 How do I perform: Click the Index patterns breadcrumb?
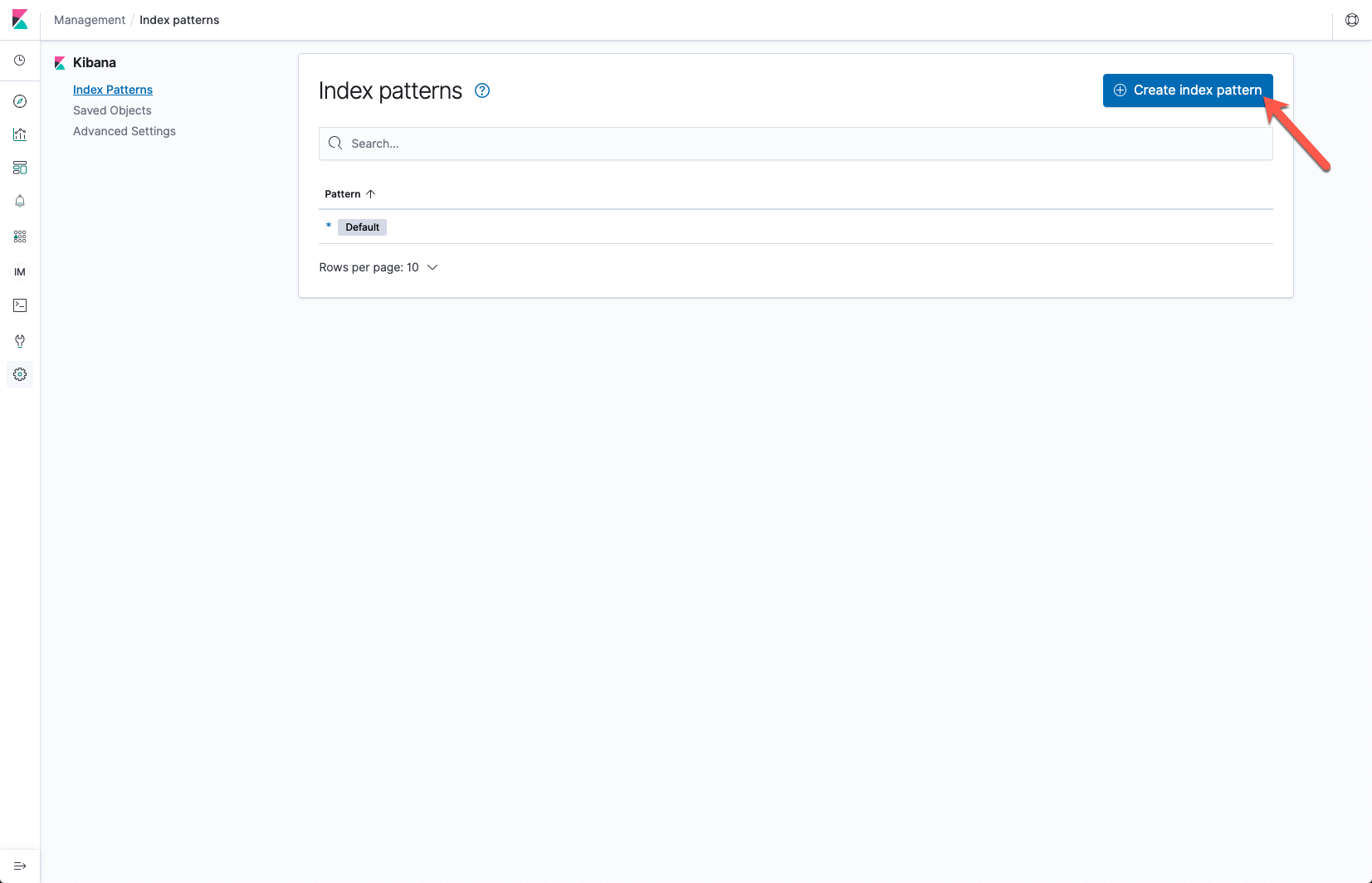(x=179, y=20)
